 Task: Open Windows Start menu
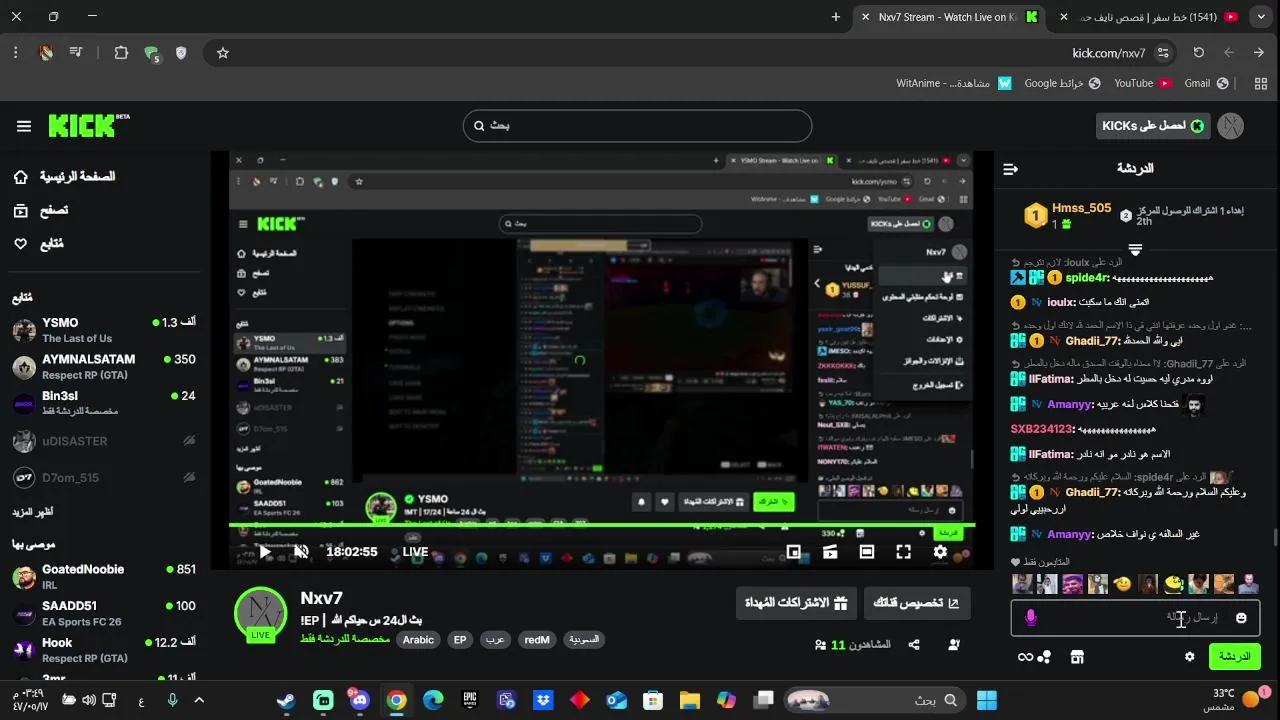coord(986,700)
